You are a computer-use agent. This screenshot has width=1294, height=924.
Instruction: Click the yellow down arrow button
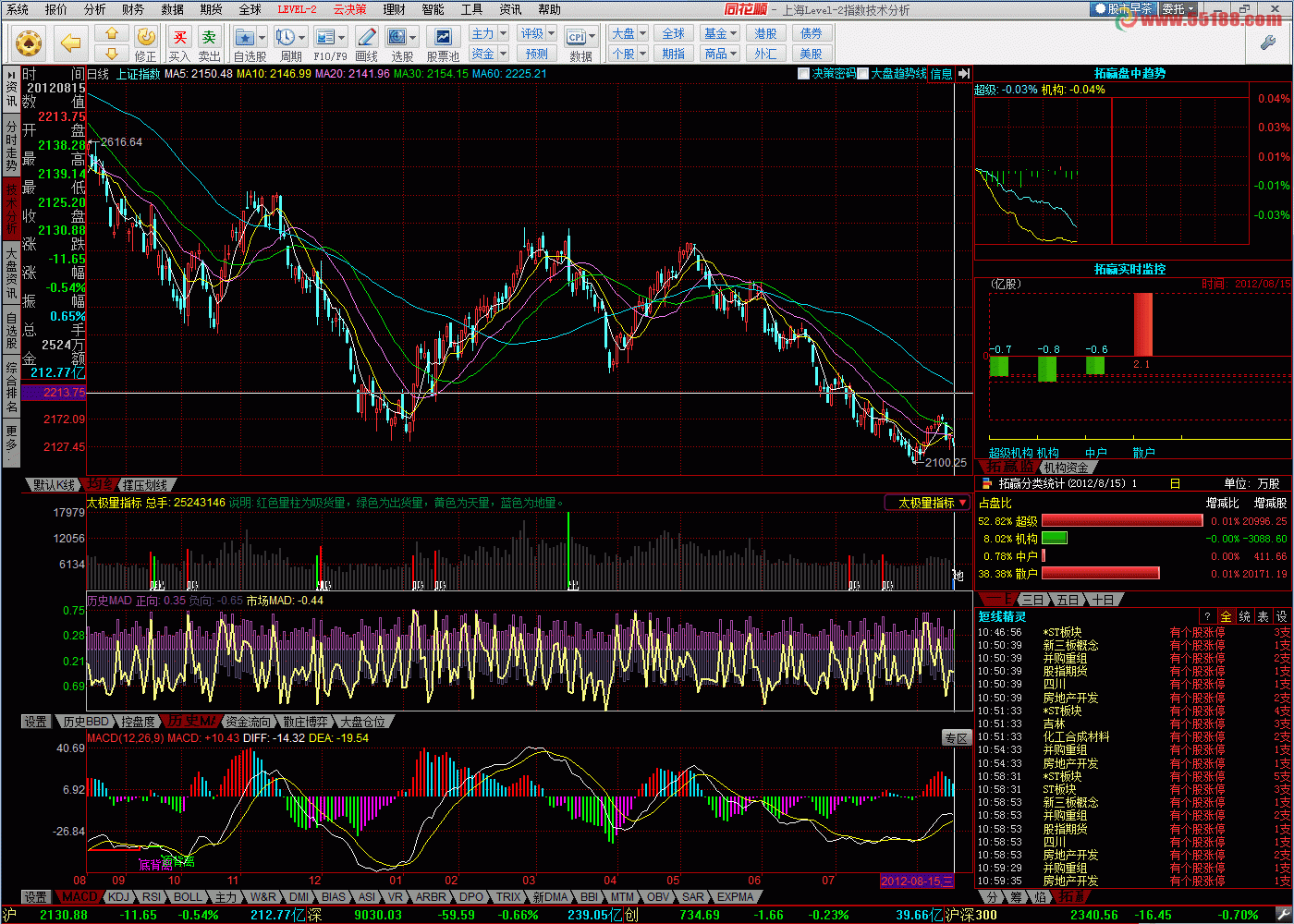point(112,52)
